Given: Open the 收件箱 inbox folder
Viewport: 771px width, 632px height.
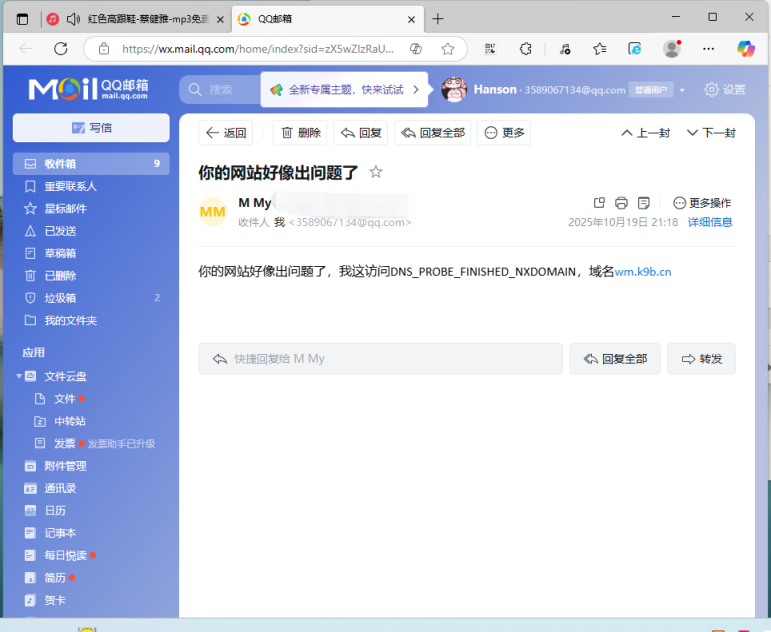Looking at the screenshot, I should (x=91, y=164).
